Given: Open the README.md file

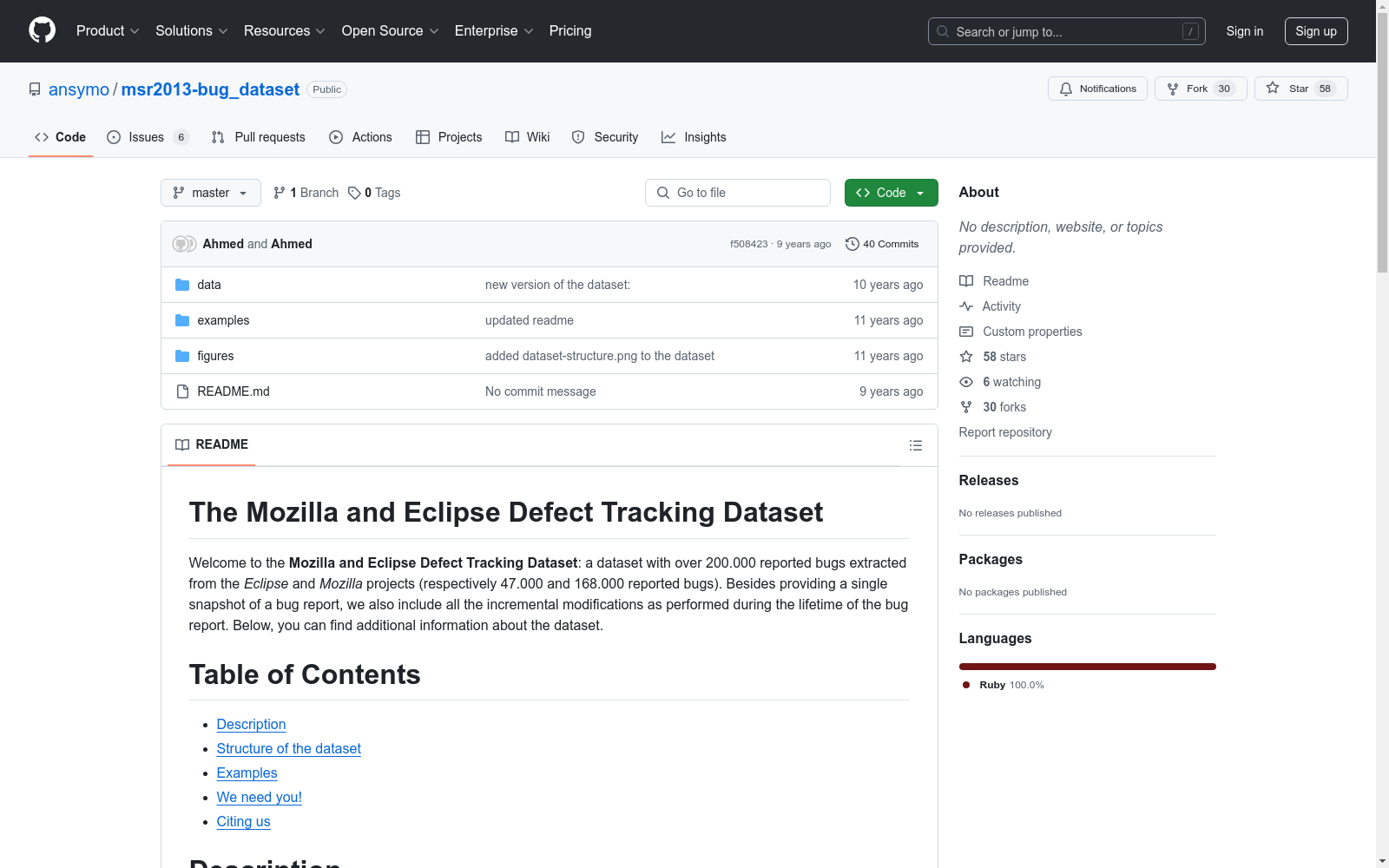Looking at the screenshot, I should coord(234,391).
